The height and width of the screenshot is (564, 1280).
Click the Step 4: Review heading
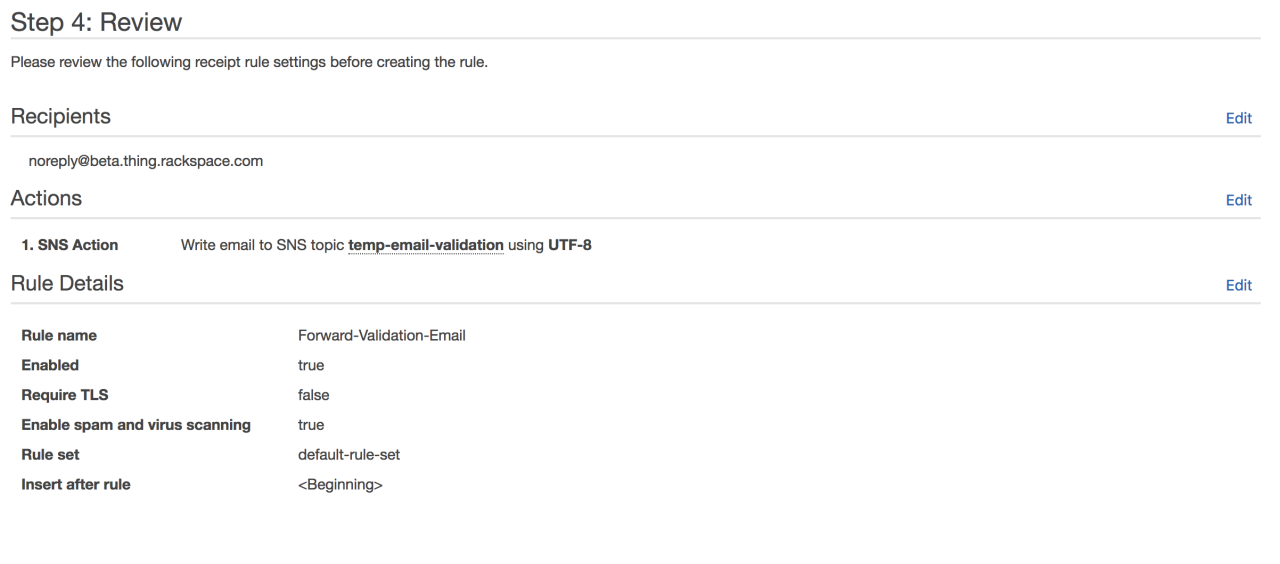(x=97, y=21)
